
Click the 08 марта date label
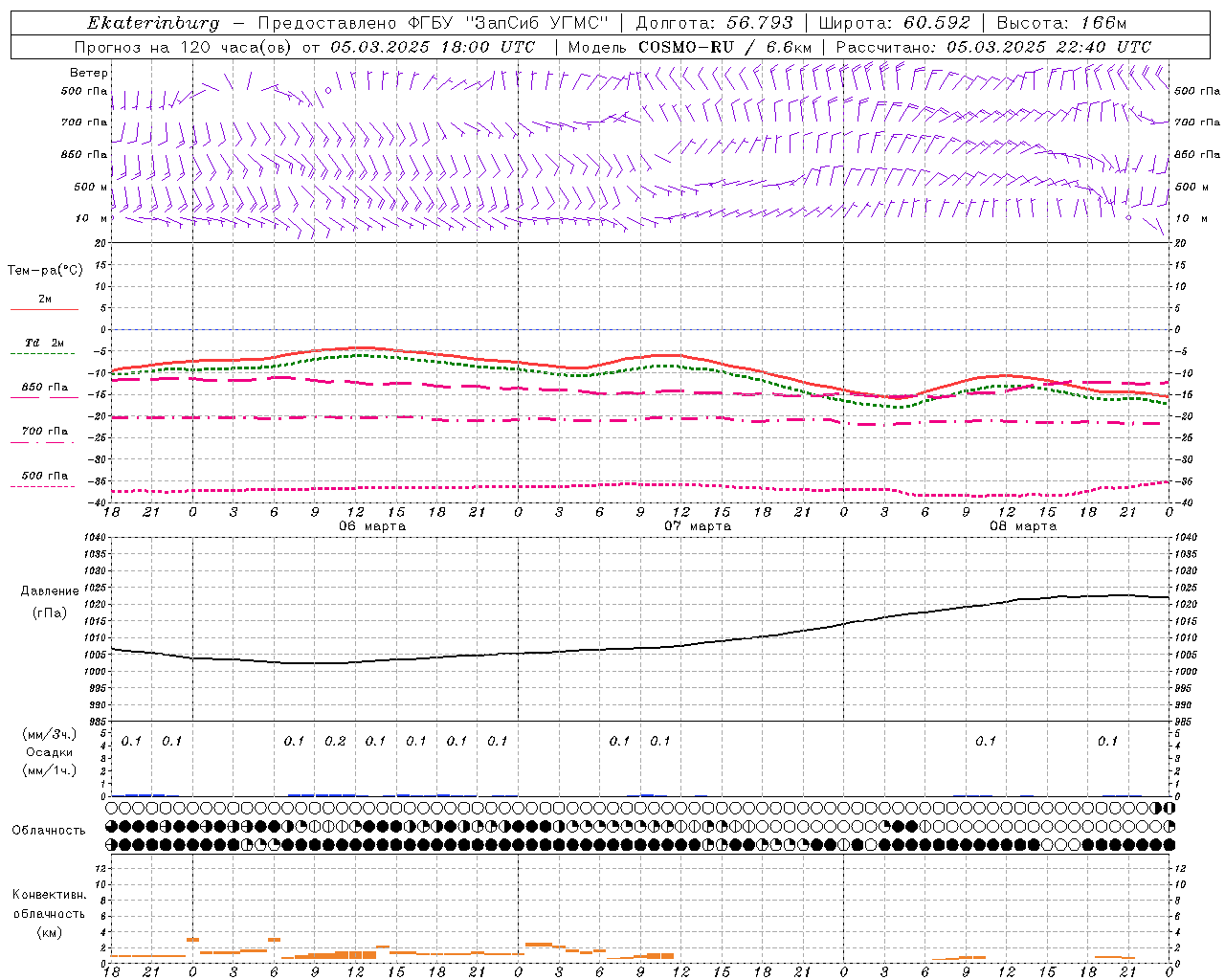click(x=1023, y=526)
